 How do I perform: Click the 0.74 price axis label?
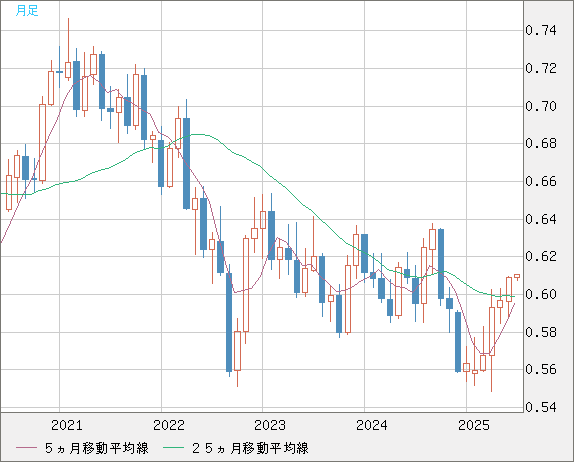541,30
